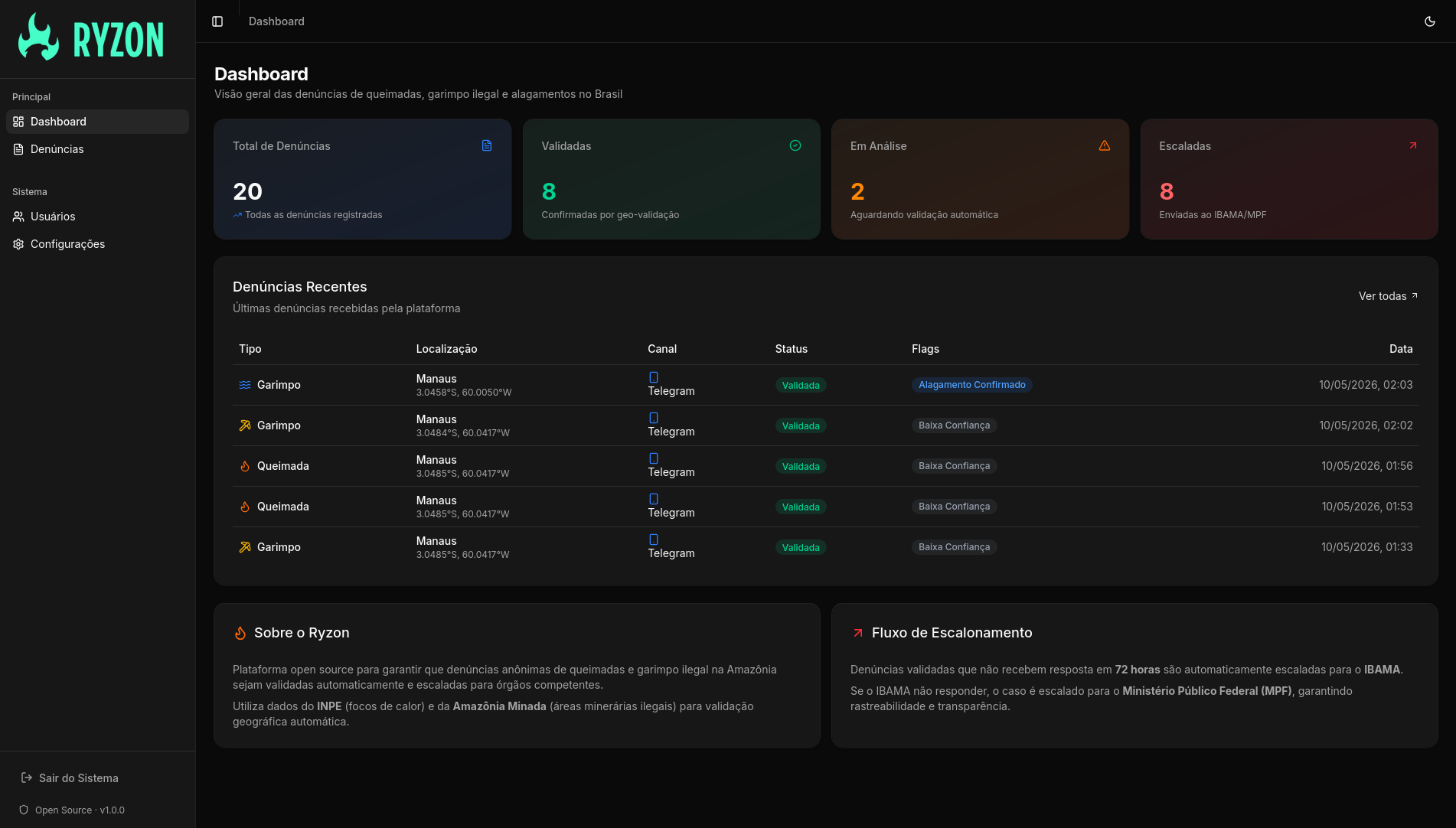Click the Flags column header
Screen dimensions: 1456x828
926,349
